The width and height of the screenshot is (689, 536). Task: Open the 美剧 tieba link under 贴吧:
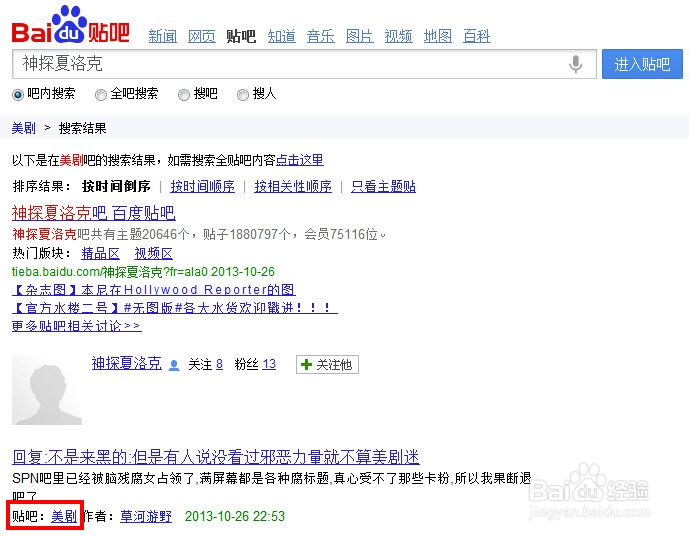(x=64, y=516)
